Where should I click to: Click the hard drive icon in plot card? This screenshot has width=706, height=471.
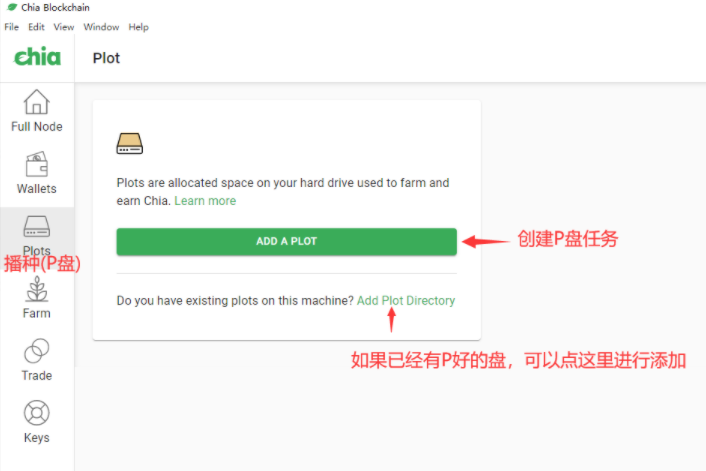coord(130,144)
